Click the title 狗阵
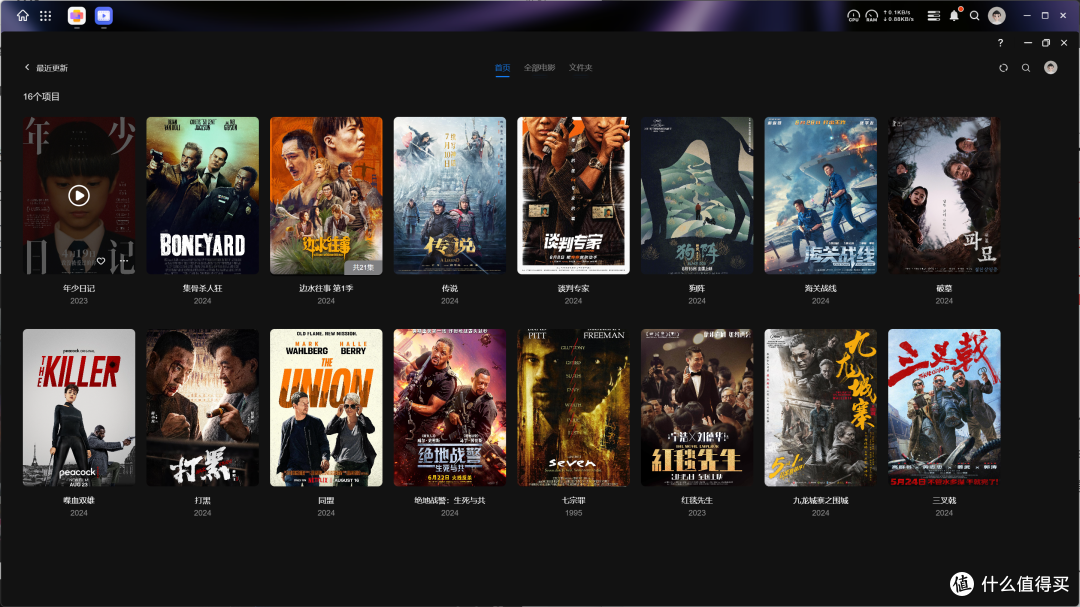Screen dimensions: 1080x607 697,289
